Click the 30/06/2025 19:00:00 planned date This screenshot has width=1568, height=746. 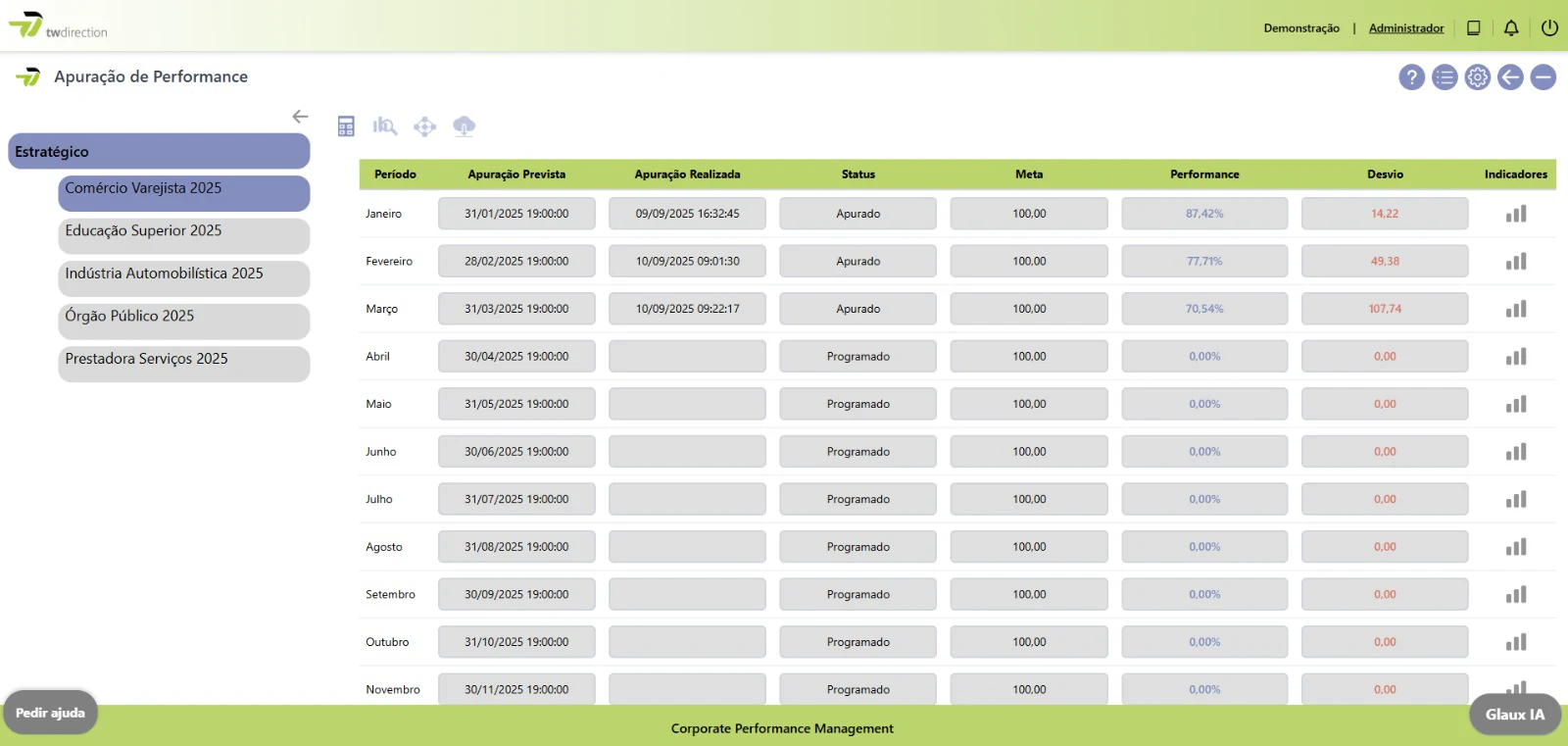[516, 451]
